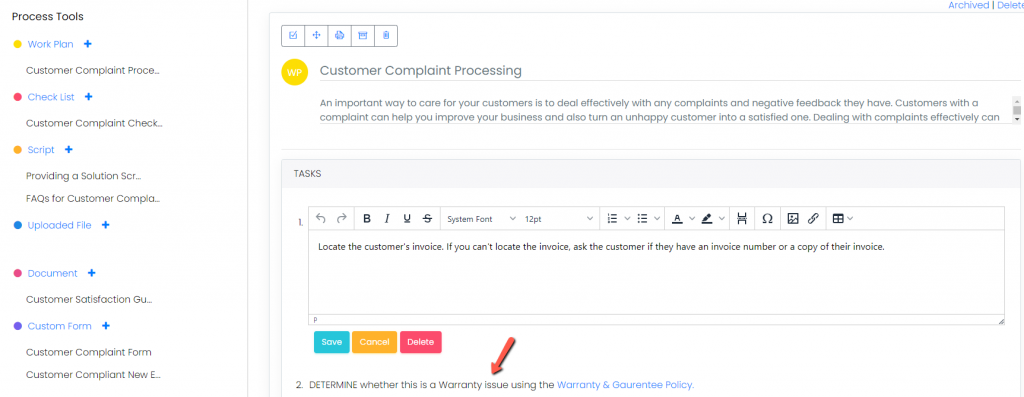The width and height of the screenshot is (1024, 397).
Task: Add a new Work Plan
Action: click(x=88, y=44)
